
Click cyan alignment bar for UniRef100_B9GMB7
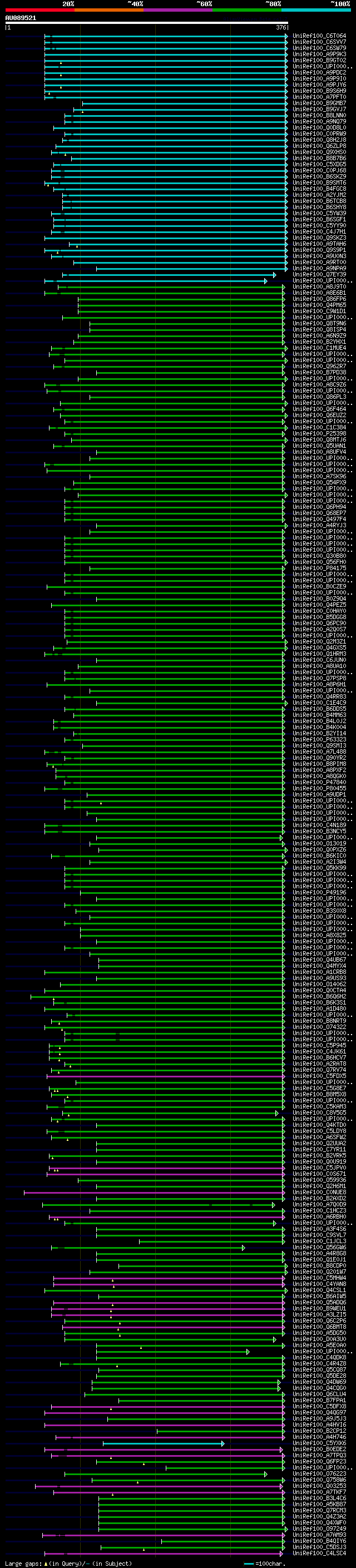click(185, 103)
